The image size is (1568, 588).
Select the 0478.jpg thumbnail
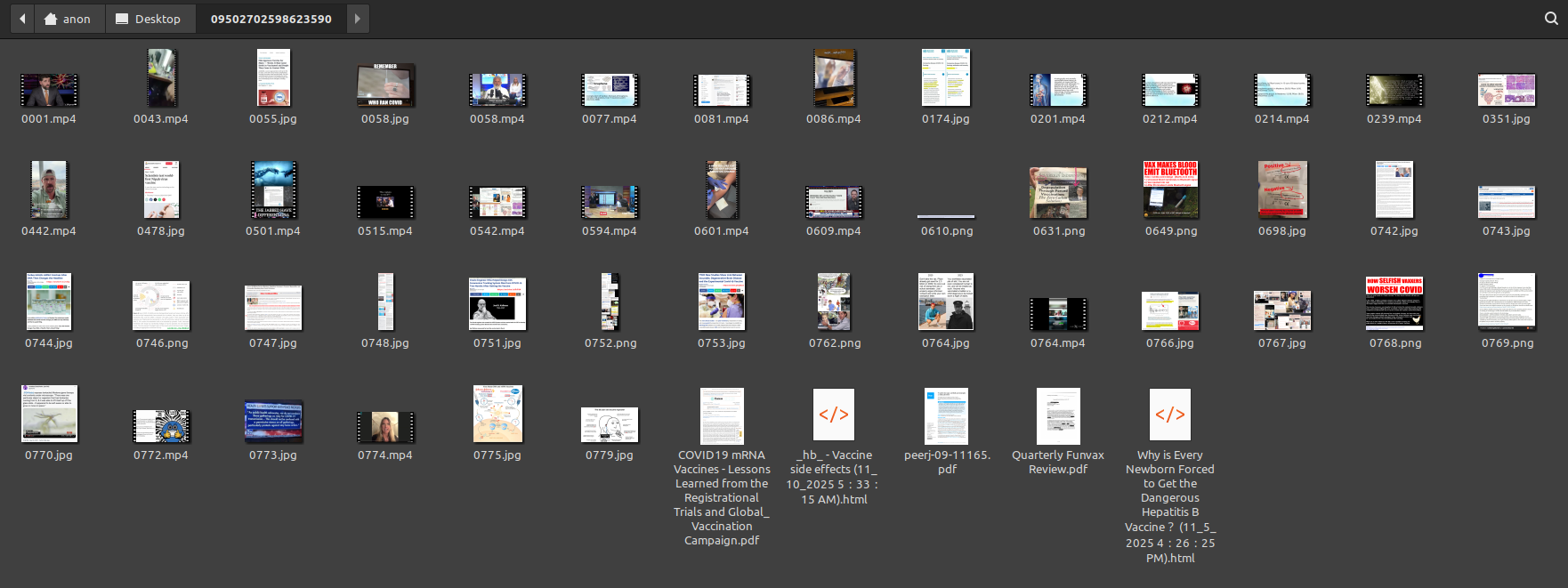[x=161, y=190]
